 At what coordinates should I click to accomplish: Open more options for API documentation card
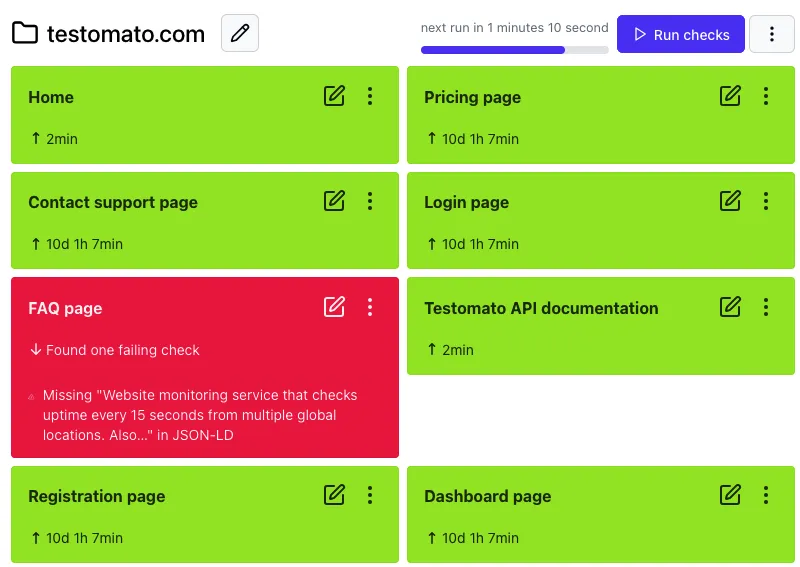[766, 307]
